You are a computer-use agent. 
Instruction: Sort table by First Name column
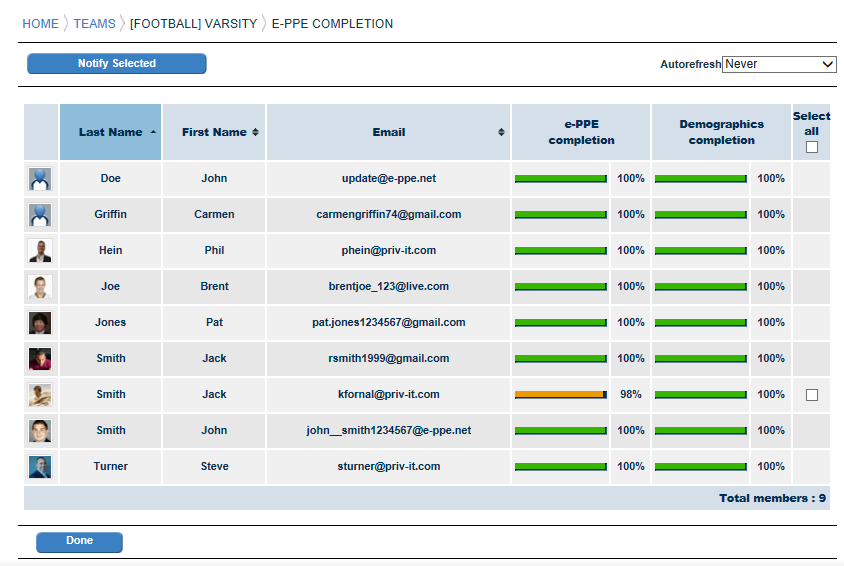(214, 132)
